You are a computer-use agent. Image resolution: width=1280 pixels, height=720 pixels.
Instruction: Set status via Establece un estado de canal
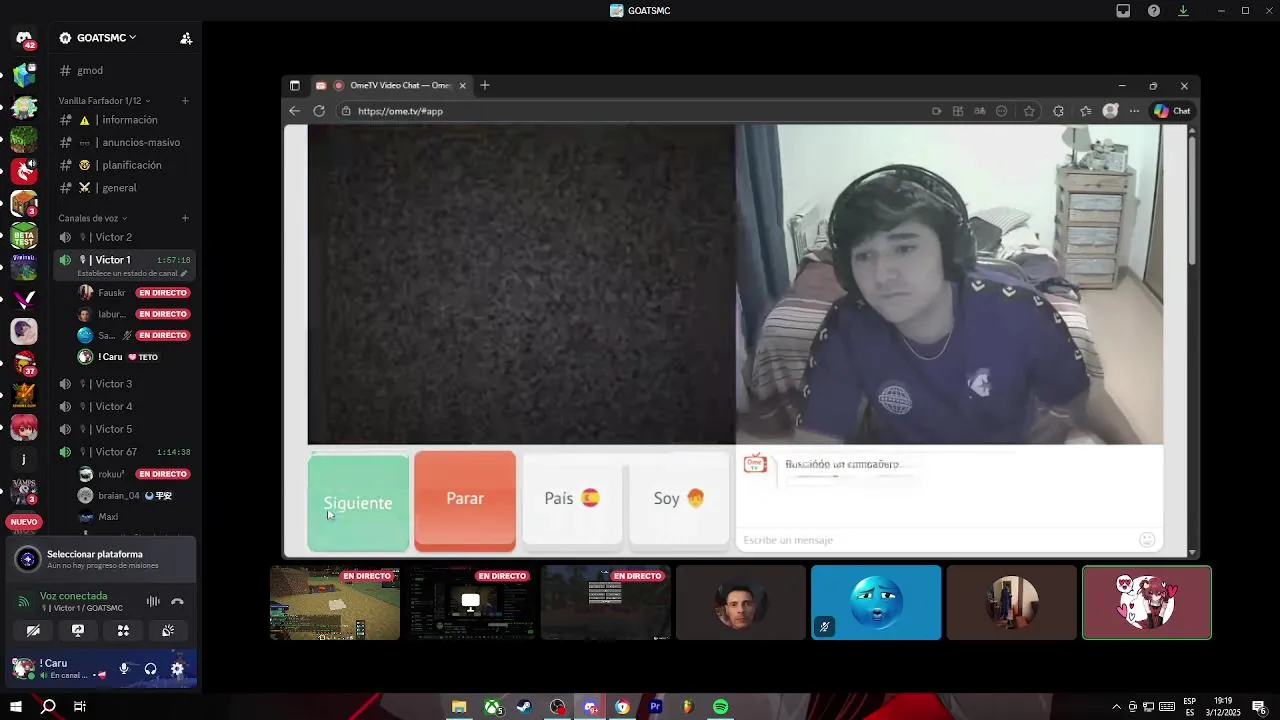coord(132,273)
